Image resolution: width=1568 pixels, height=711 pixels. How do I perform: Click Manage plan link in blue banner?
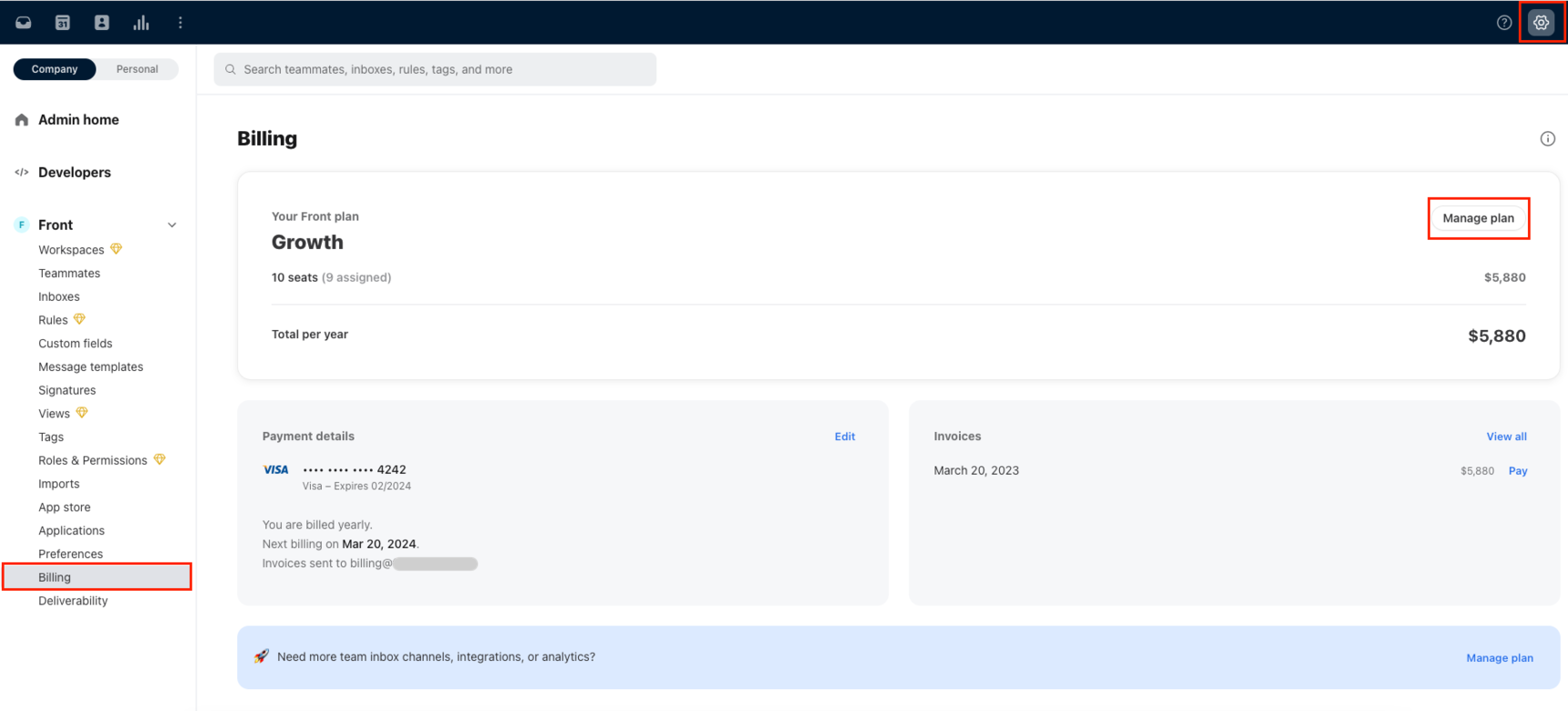(x=1500, y=658)
